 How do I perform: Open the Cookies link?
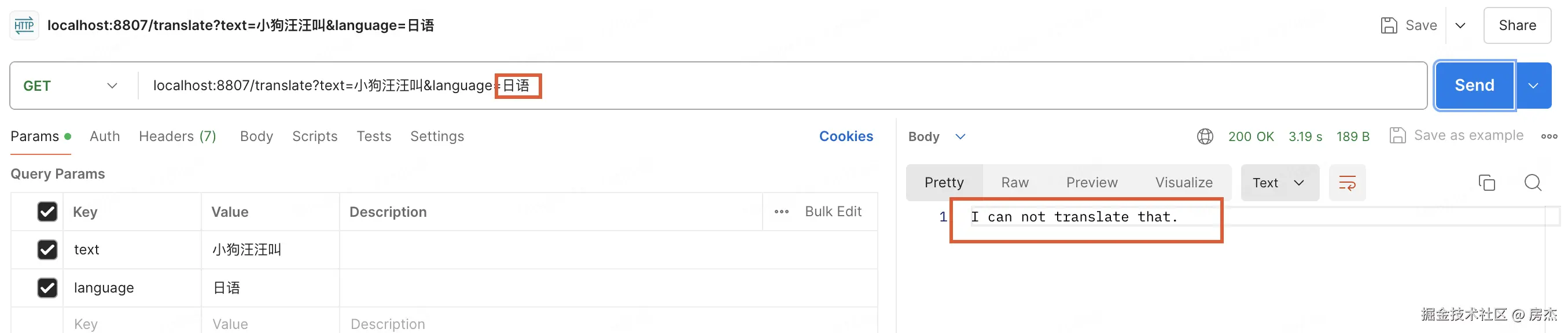pos(845,136)
